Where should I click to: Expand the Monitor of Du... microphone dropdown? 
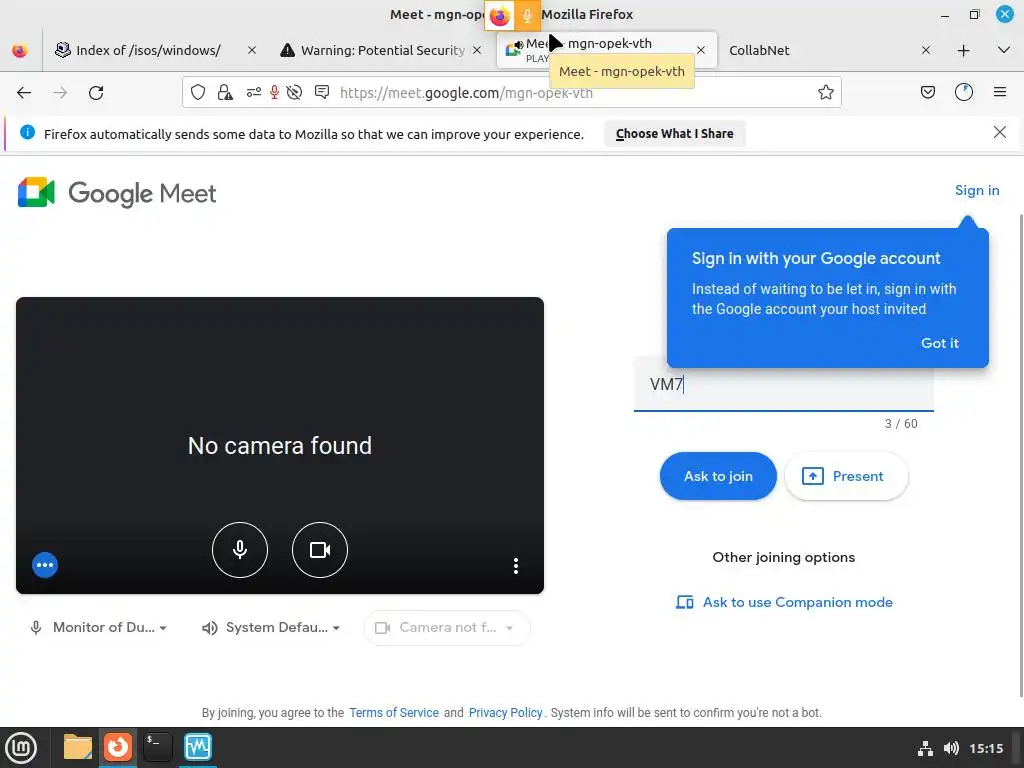point(98,628)
